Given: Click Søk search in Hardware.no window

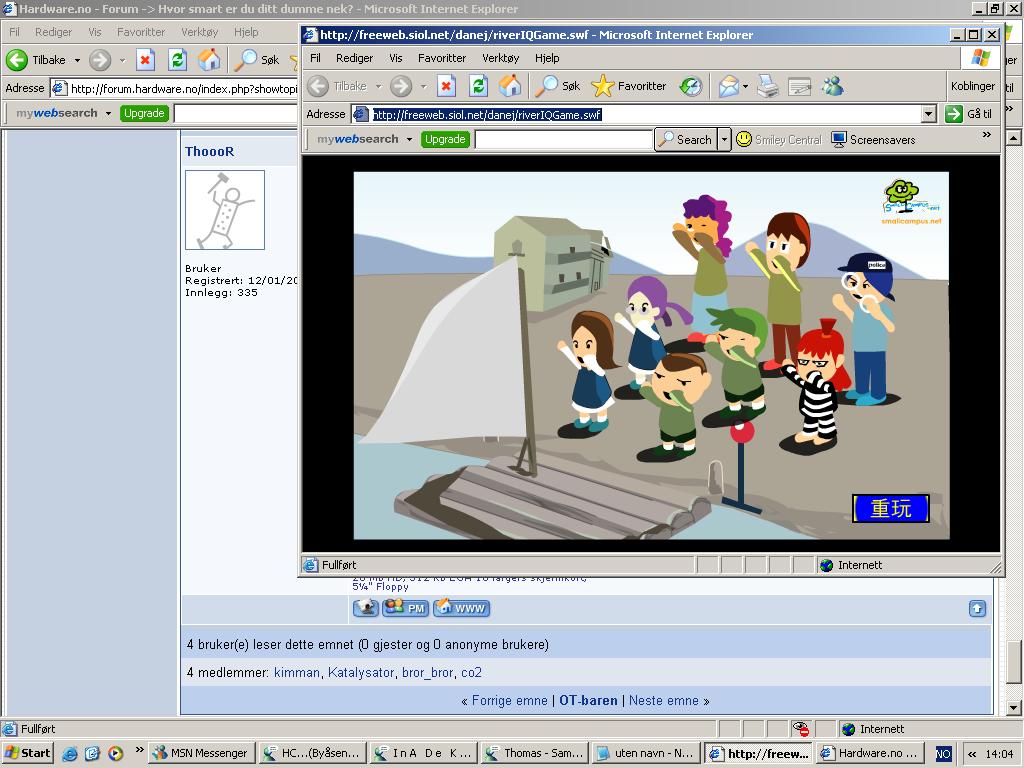Looking at the screenshot, I should click(x=257, y=60).
